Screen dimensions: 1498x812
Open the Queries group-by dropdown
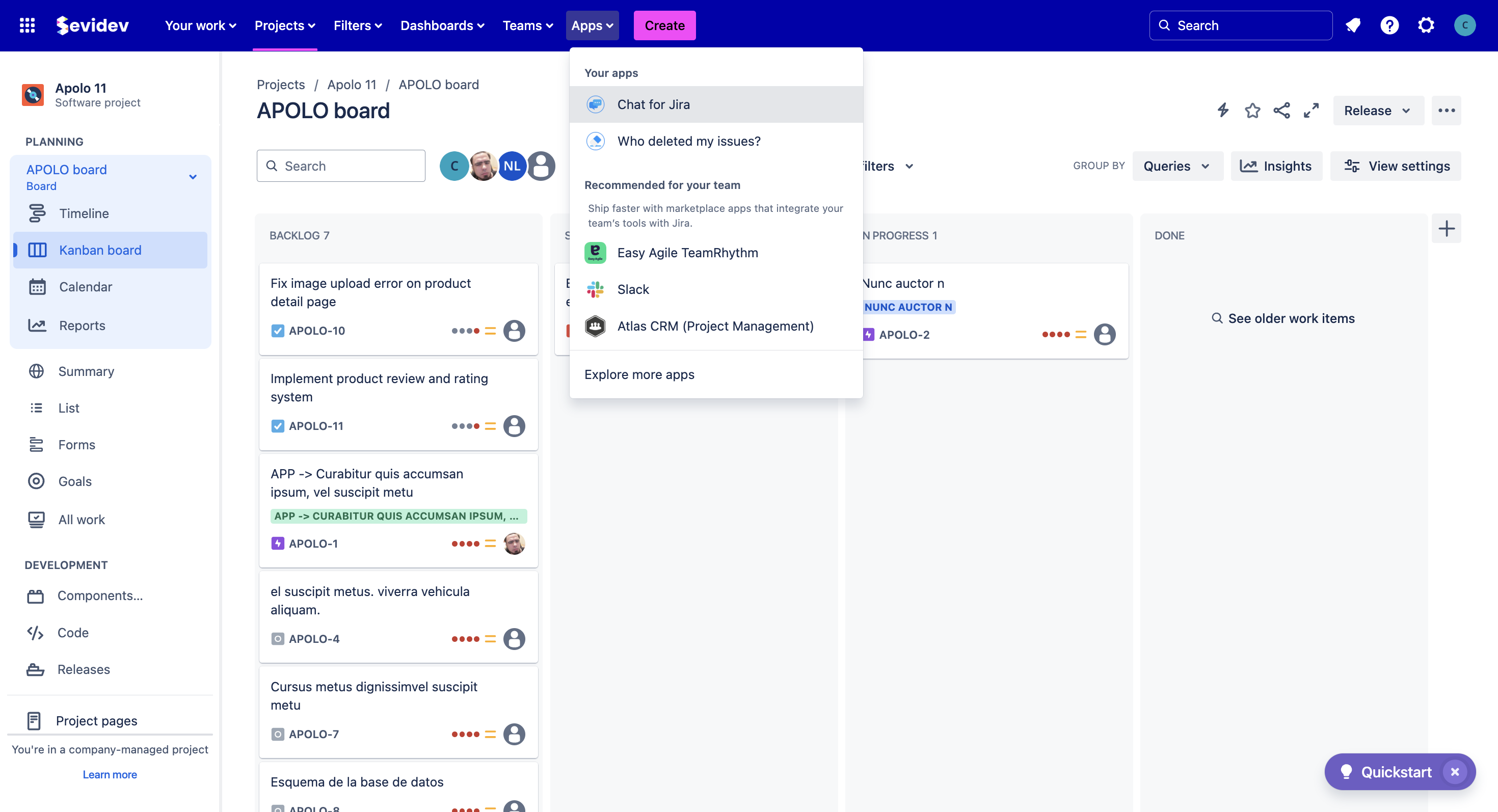(x=1178, y=166)
